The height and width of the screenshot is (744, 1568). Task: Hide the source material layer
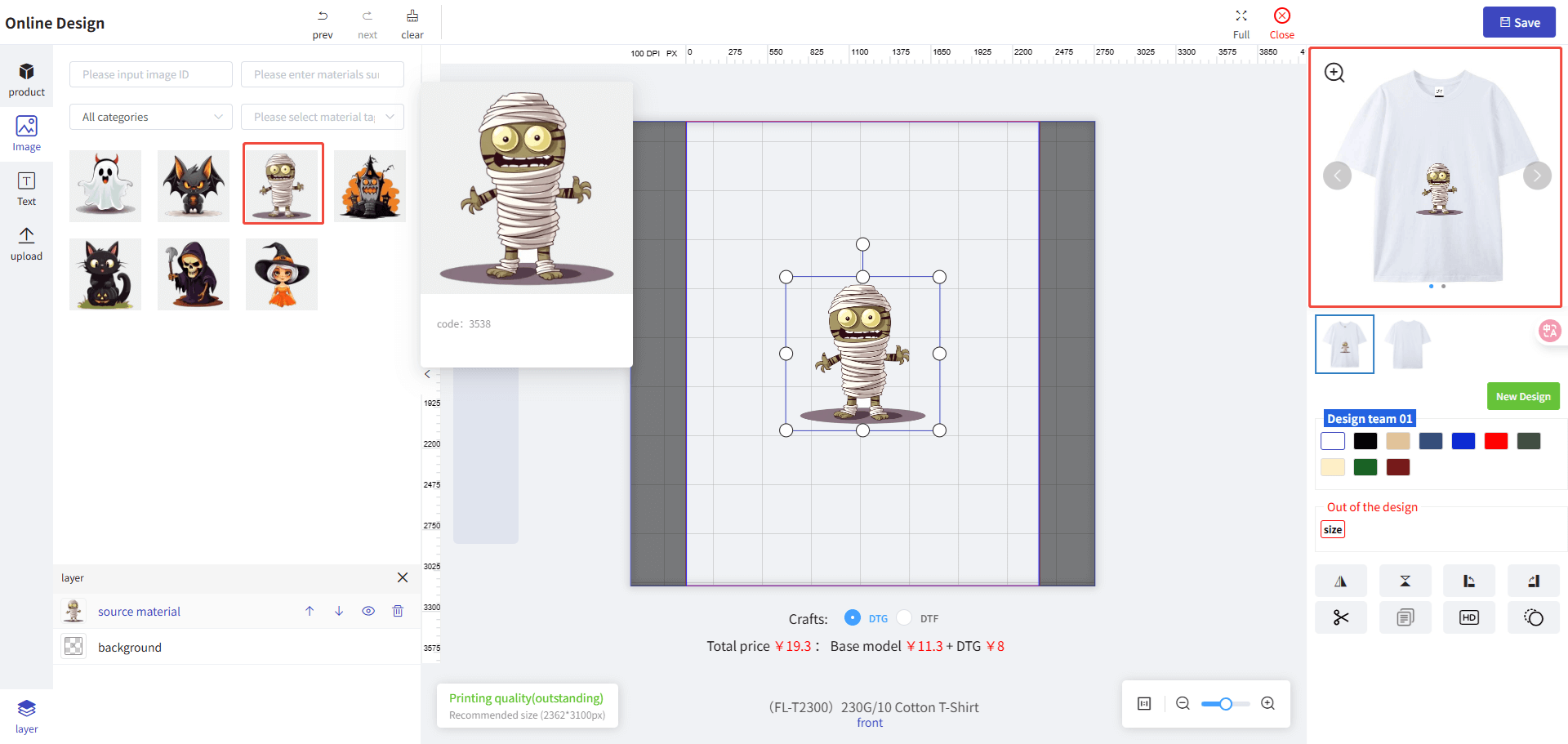coord(368,611)
